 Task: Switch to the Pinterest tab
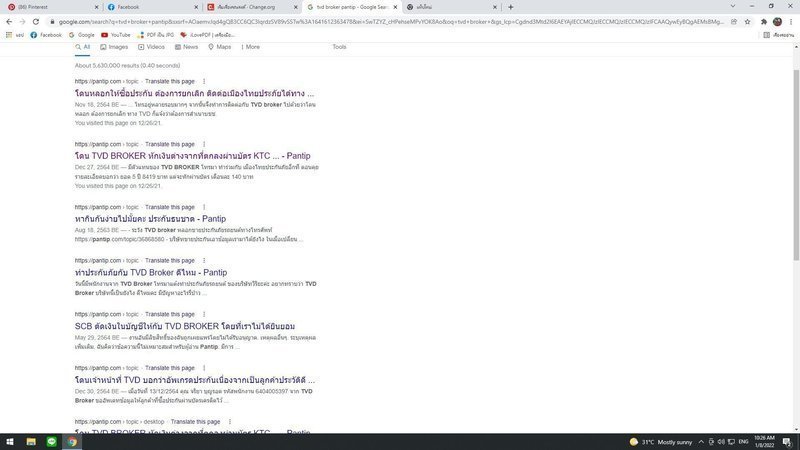(x=45, y=6)
